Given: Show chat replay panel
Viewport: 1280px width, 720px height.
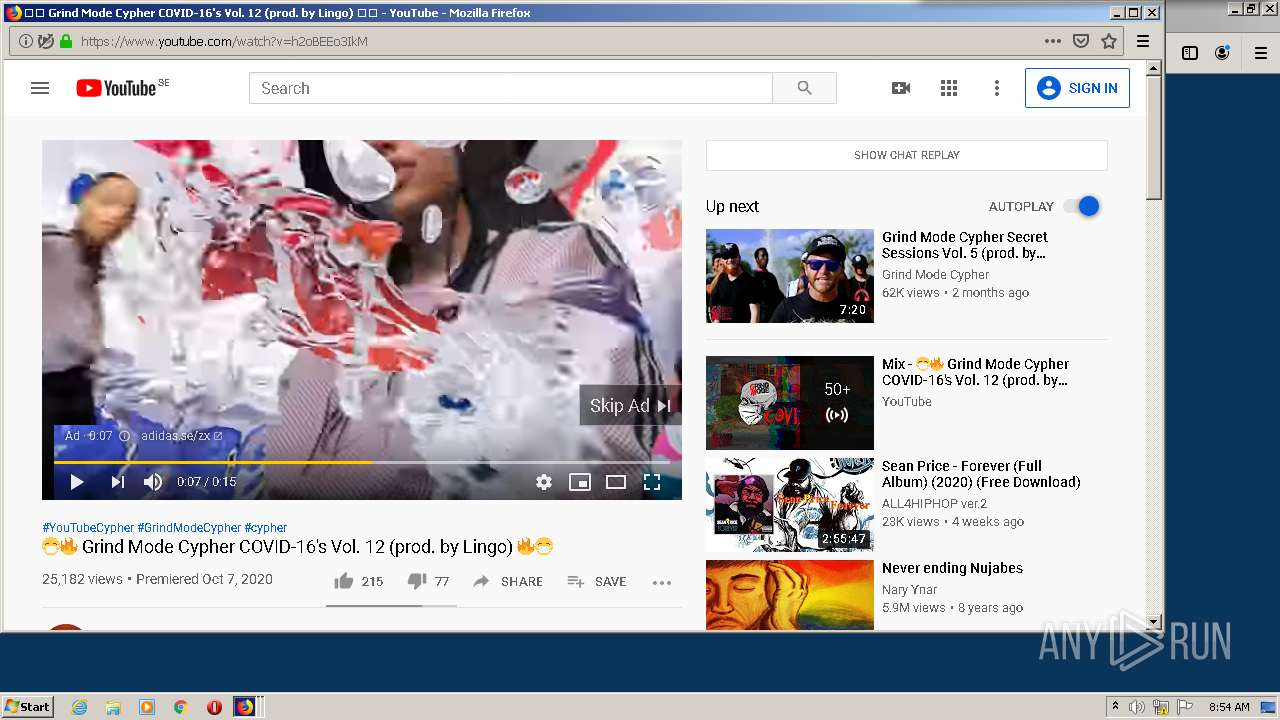Looking at the screenshot, I should [x=907, y=155].
